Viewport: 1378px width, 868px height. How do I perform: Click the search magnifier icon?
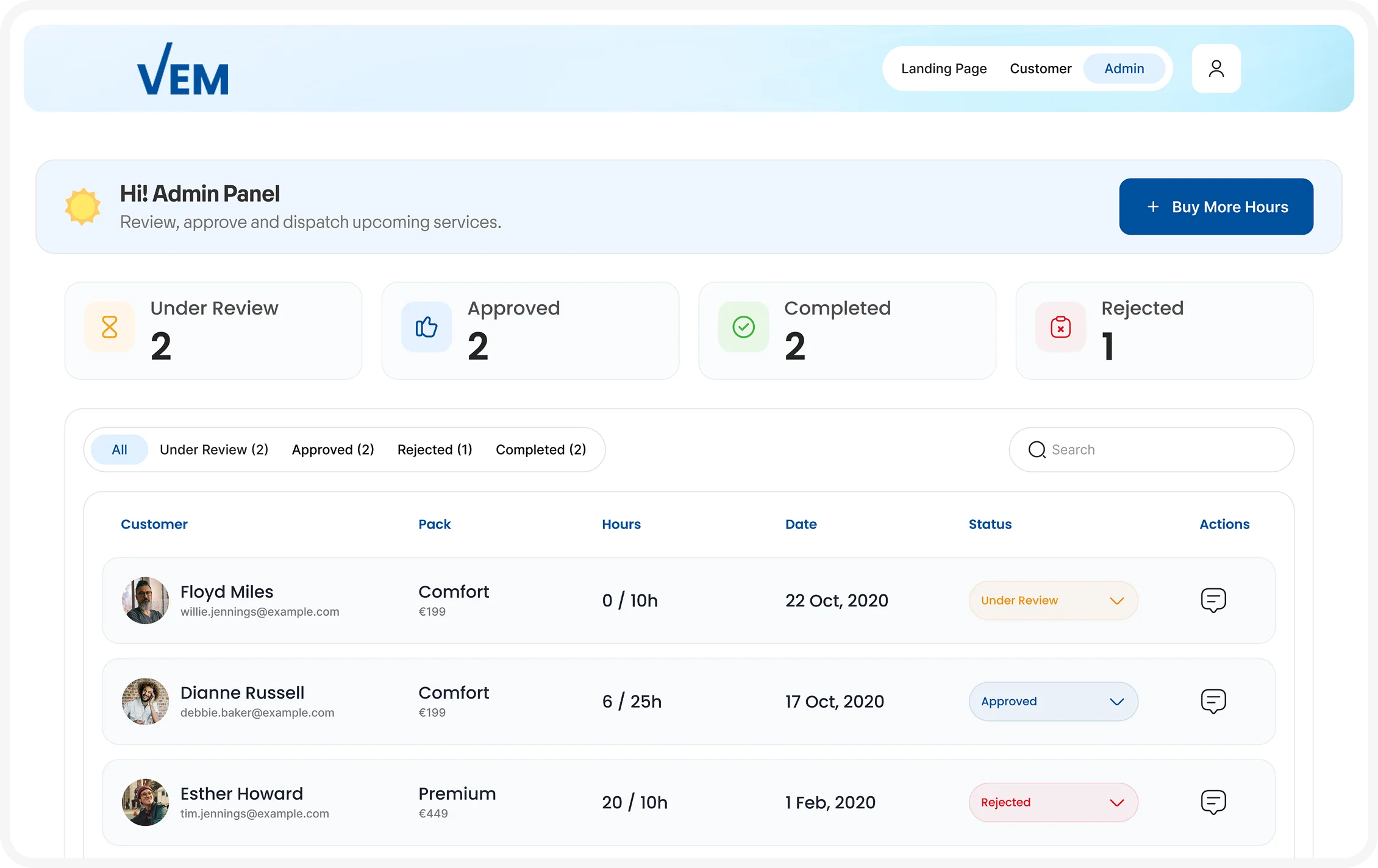click(1037, 450)
